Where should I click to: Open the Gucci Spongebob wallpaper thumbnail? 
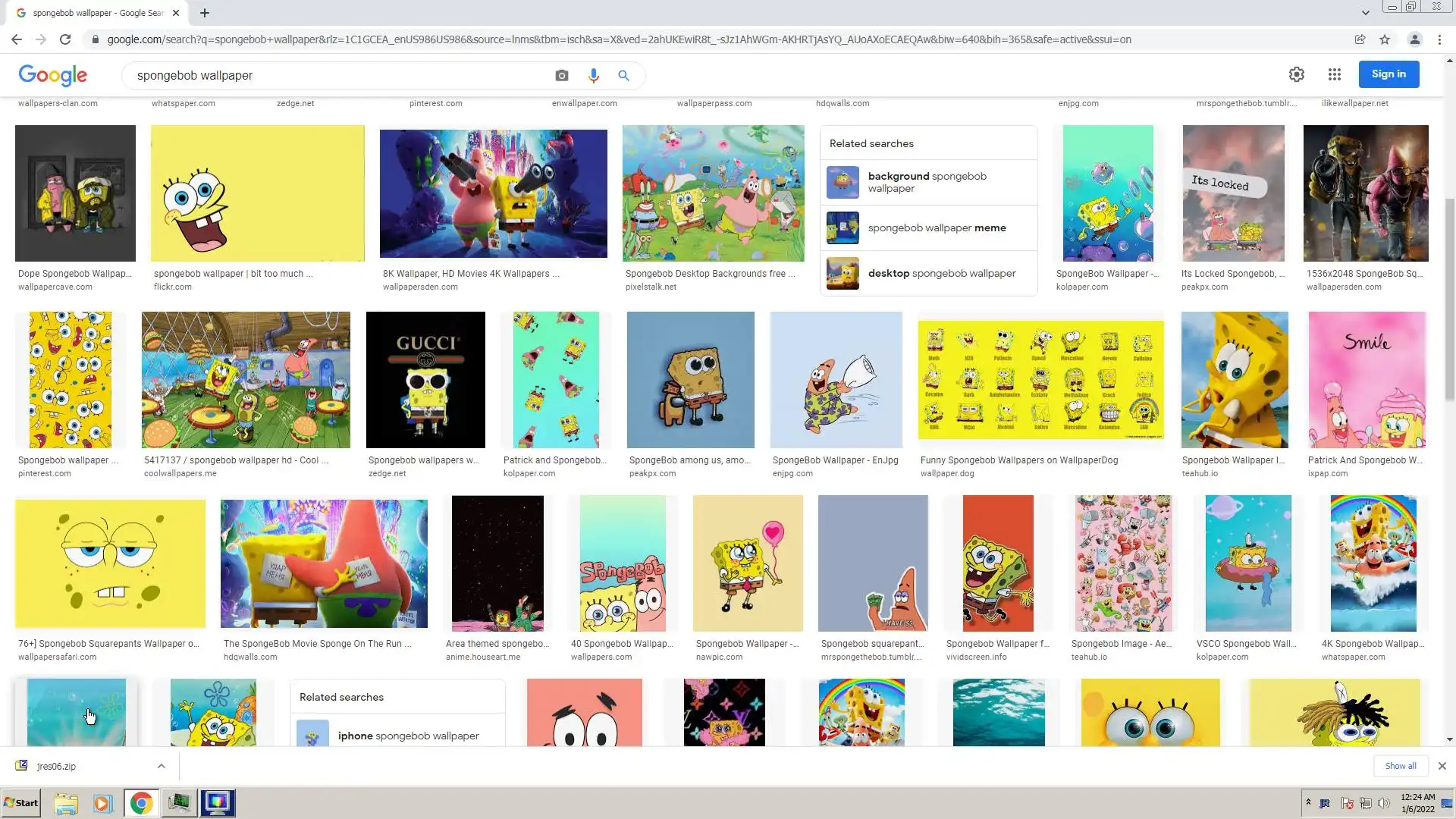click(425, 379)
